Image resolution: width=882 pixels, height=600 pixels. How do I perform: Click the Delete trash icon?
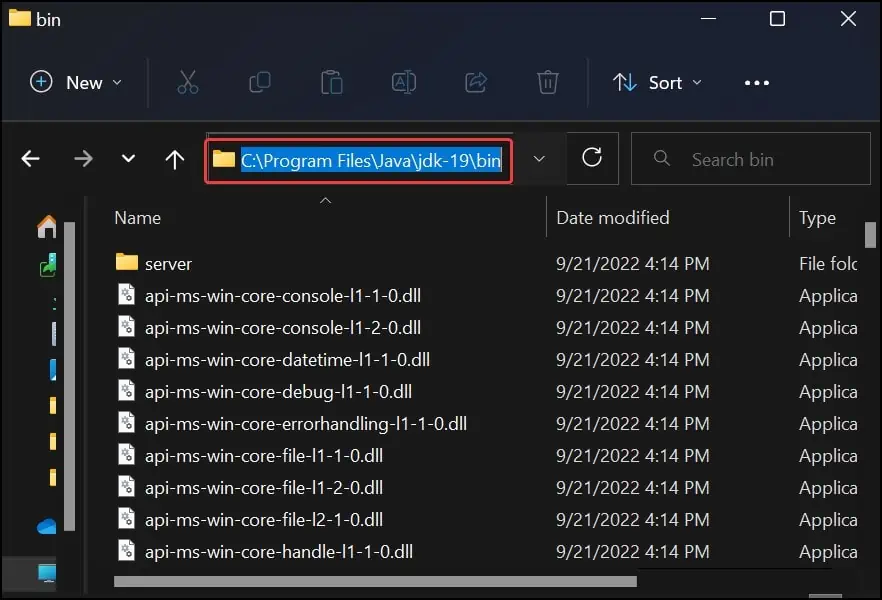click(x=547, y=83)
